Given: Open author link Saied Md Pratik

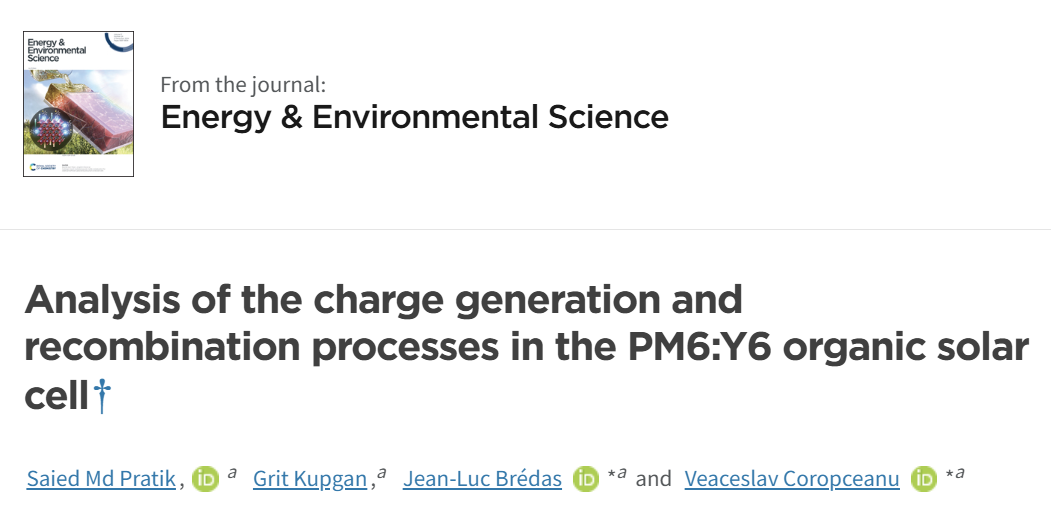Looking at the screenshot, I should [x=101, y=479].
